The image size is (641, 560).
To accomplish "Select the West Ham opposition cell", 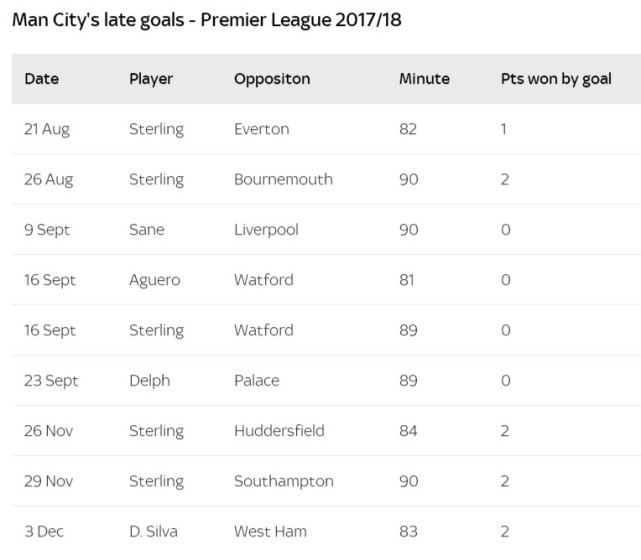I will [x=270, y=531].
